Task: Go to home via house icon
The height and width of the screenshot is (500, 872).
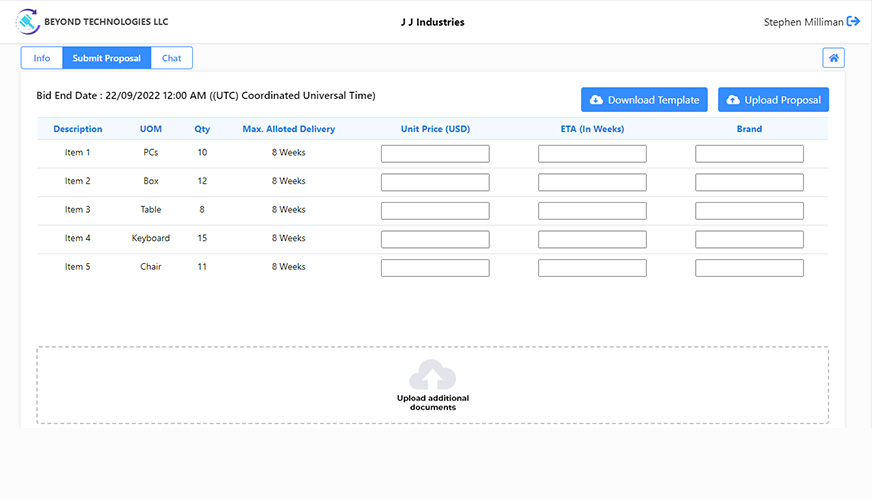Action: (833, 58)
